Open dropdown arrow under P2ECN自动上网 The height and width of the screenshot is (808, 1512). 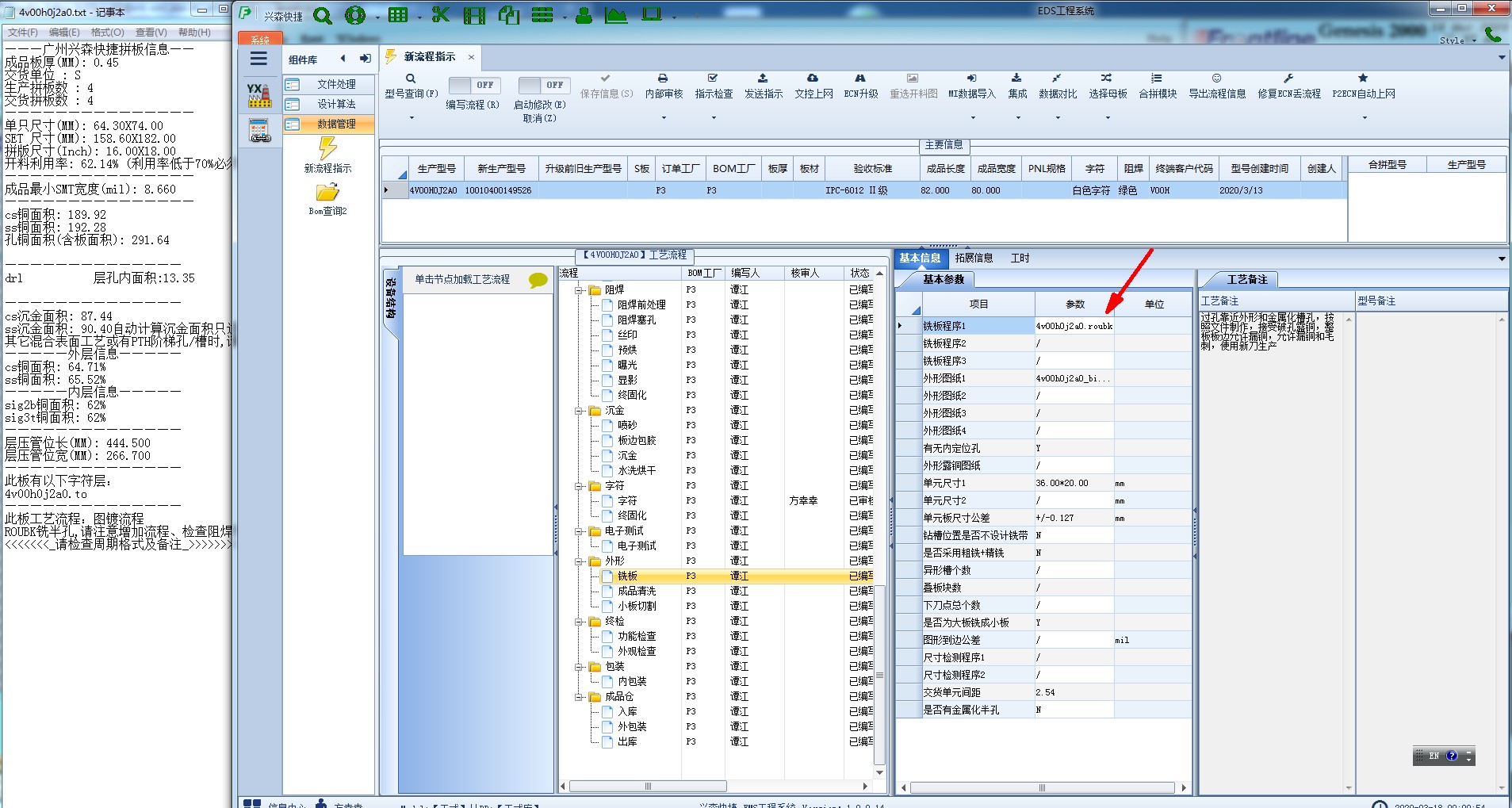pos(1365,118)
